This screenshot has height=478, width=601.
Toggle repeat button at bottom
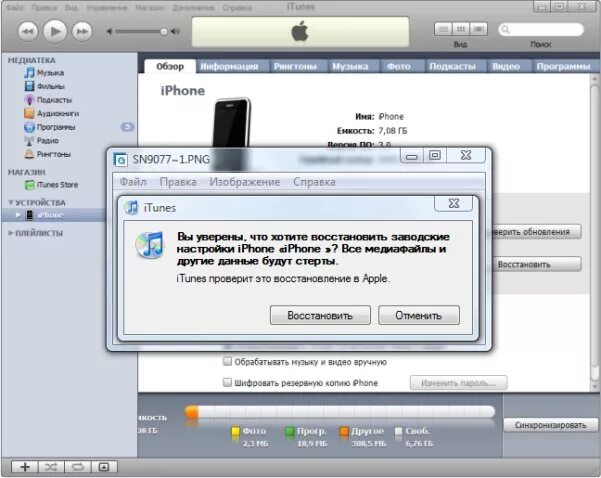pyautogui.click(x=78, y=467)
